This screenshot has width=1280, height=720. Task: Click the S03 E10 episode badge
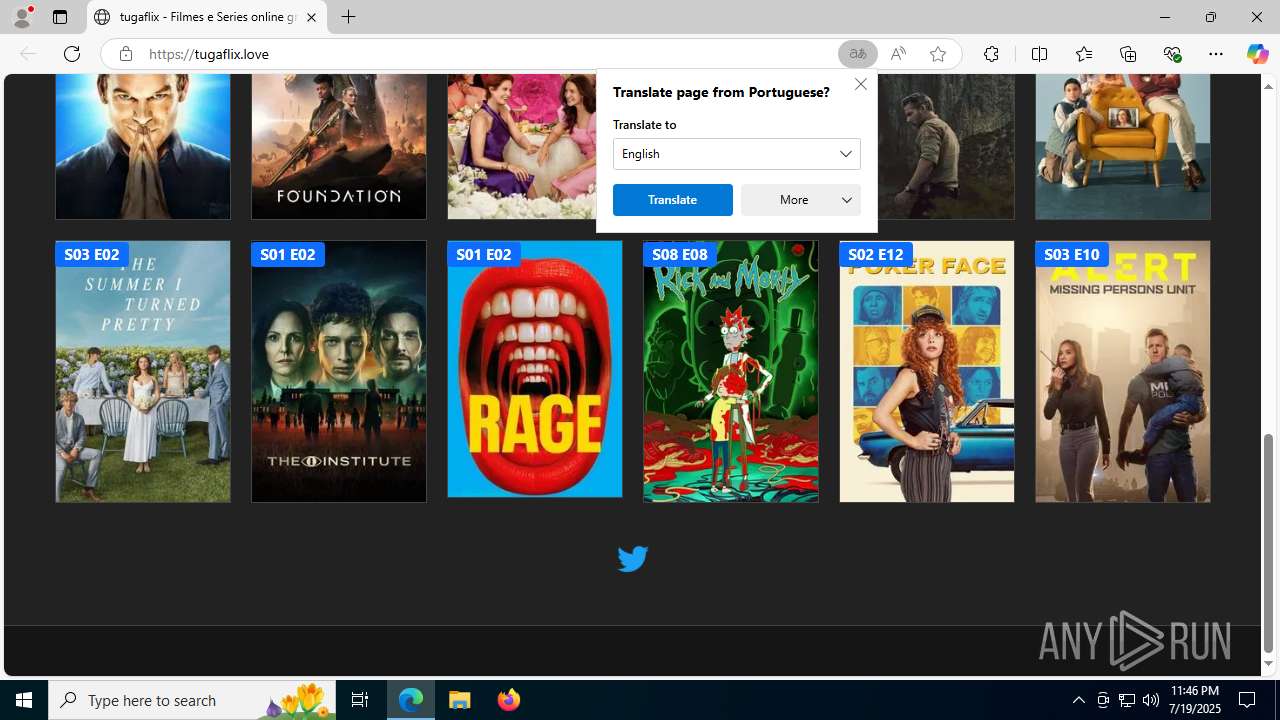1072,254
